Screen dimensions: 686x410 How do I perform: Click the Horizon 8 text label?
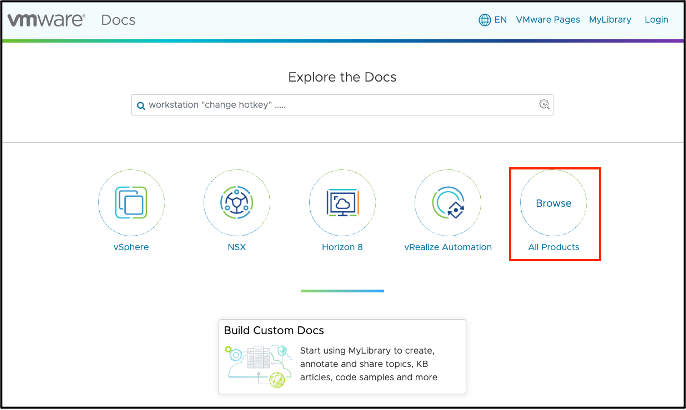(x=342, y=247)
